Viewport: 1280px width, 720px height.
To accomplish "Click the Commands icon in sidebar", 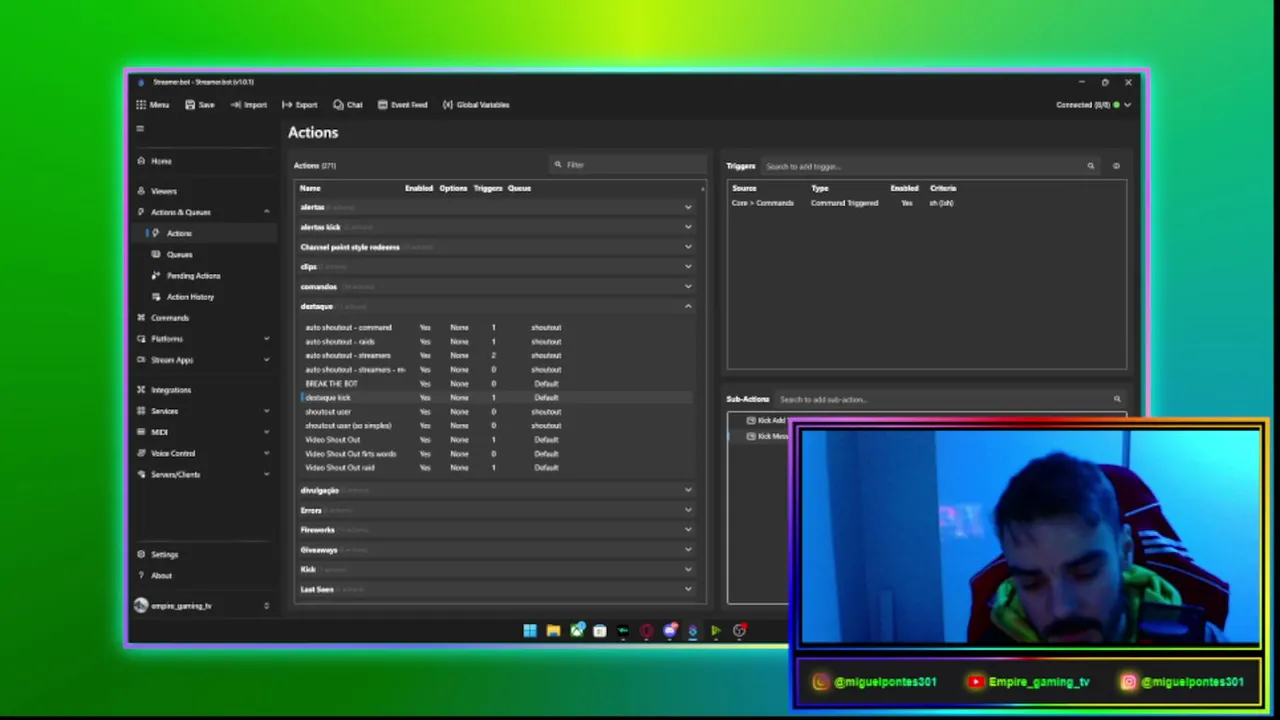I will click(141, 318).
